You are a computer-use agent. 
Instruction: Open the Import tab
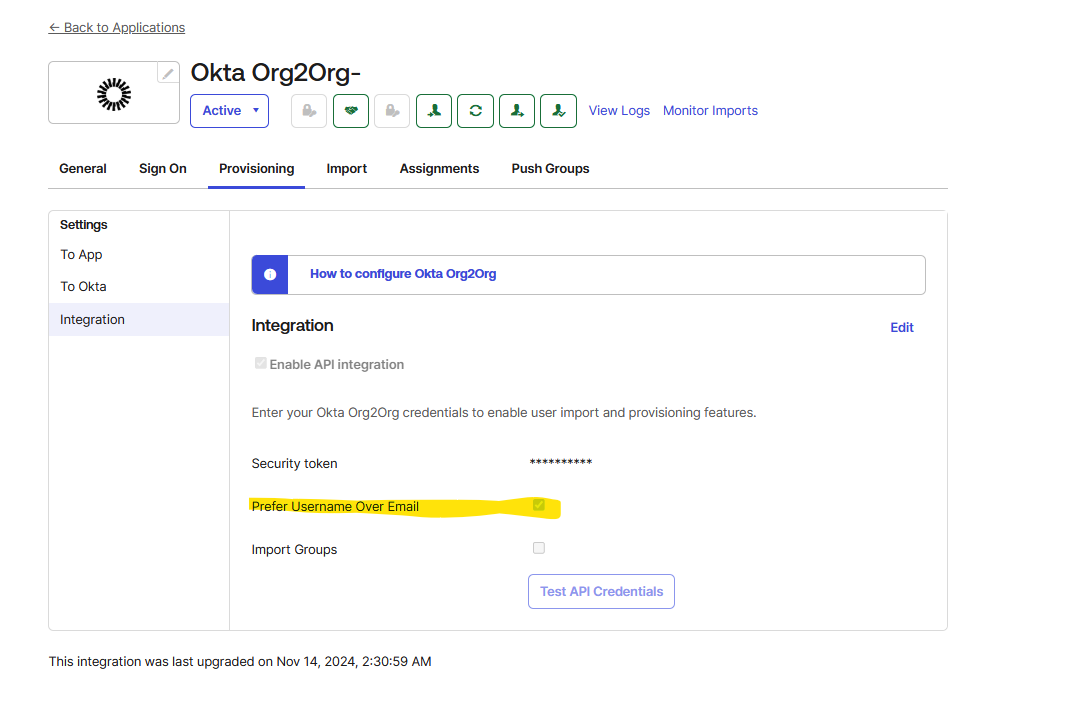tap(346, 168)
